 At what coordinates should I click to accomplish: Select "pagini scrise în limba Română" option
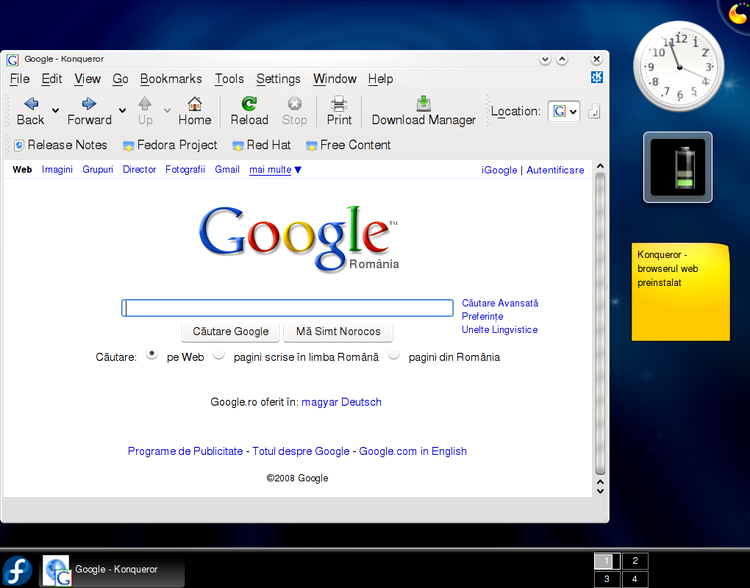coord(219,355)
